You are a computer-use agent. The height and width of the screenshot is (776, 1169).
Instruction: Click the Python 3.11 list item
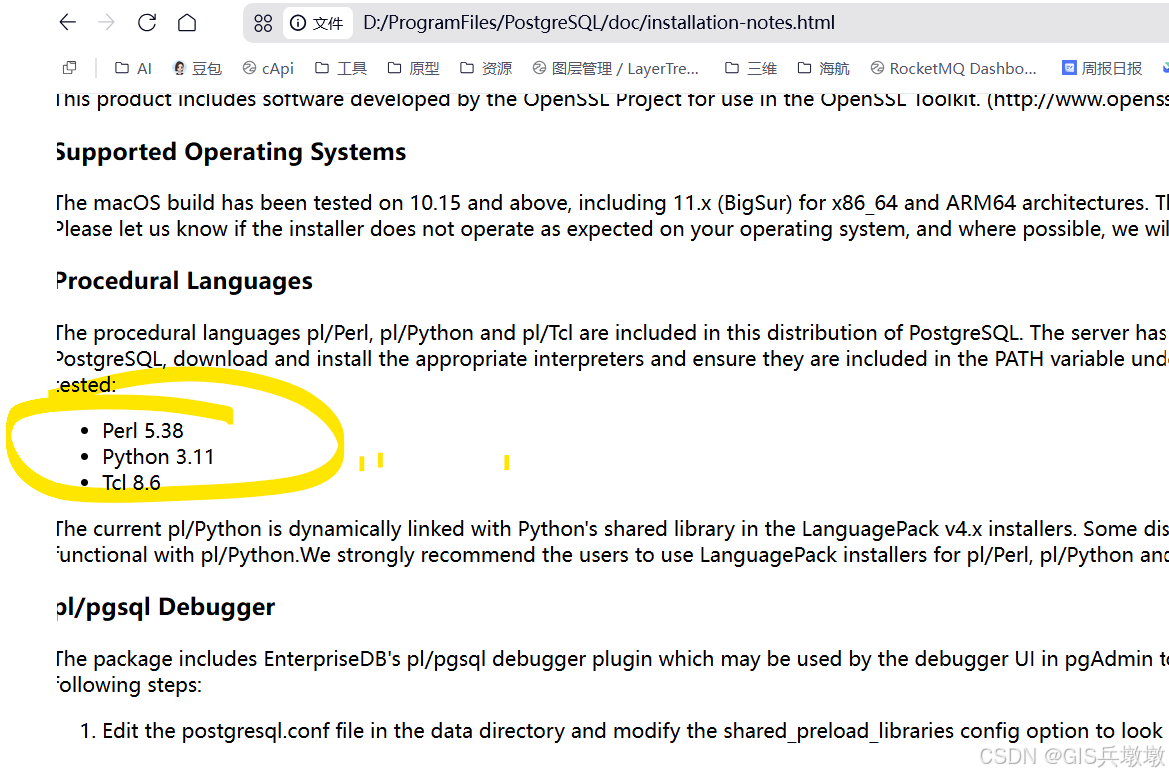[x=158, y=457]
